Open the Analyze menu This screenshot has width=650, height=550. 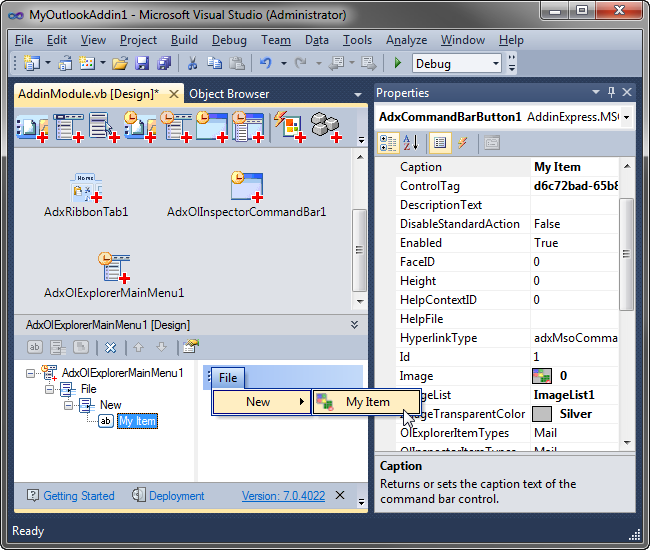pos(407,40)
